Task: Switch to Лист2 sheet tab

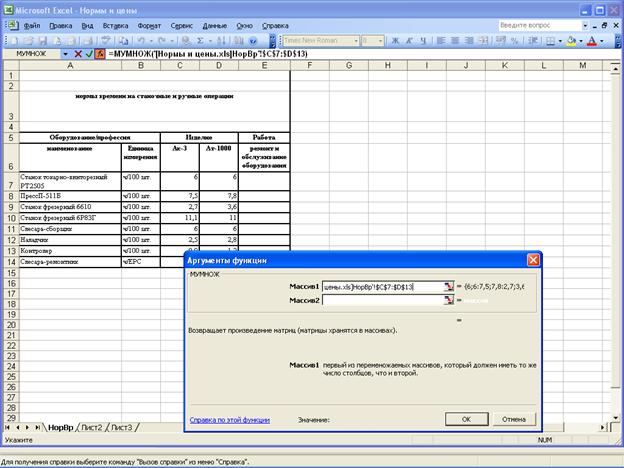Action: [92, 427]
